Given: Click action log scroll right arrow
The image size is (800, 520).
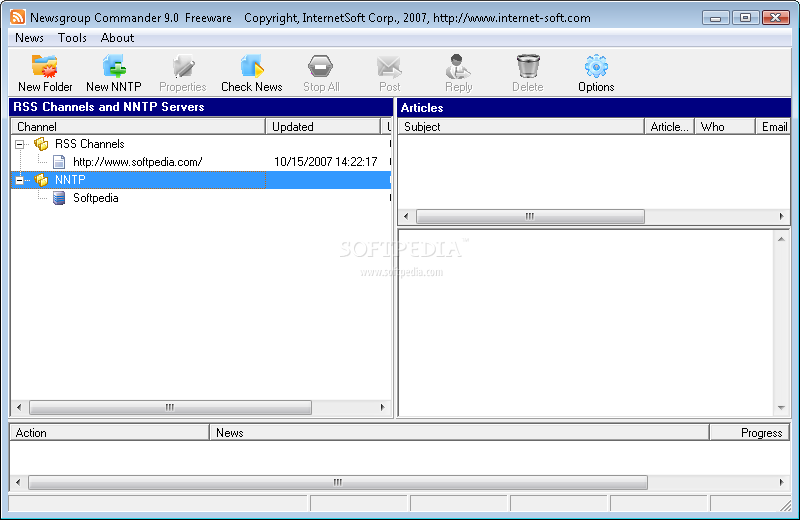Looking at the screenshot, I should 782,482.
